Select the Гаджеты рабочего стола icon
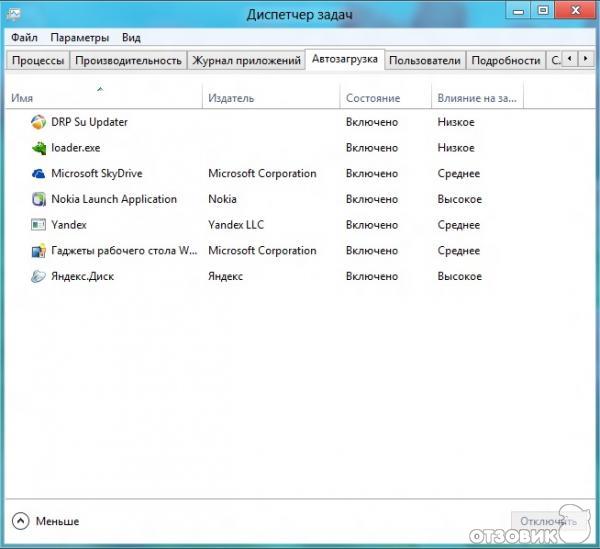Screen dimensions: 600x549 point(38,251)
